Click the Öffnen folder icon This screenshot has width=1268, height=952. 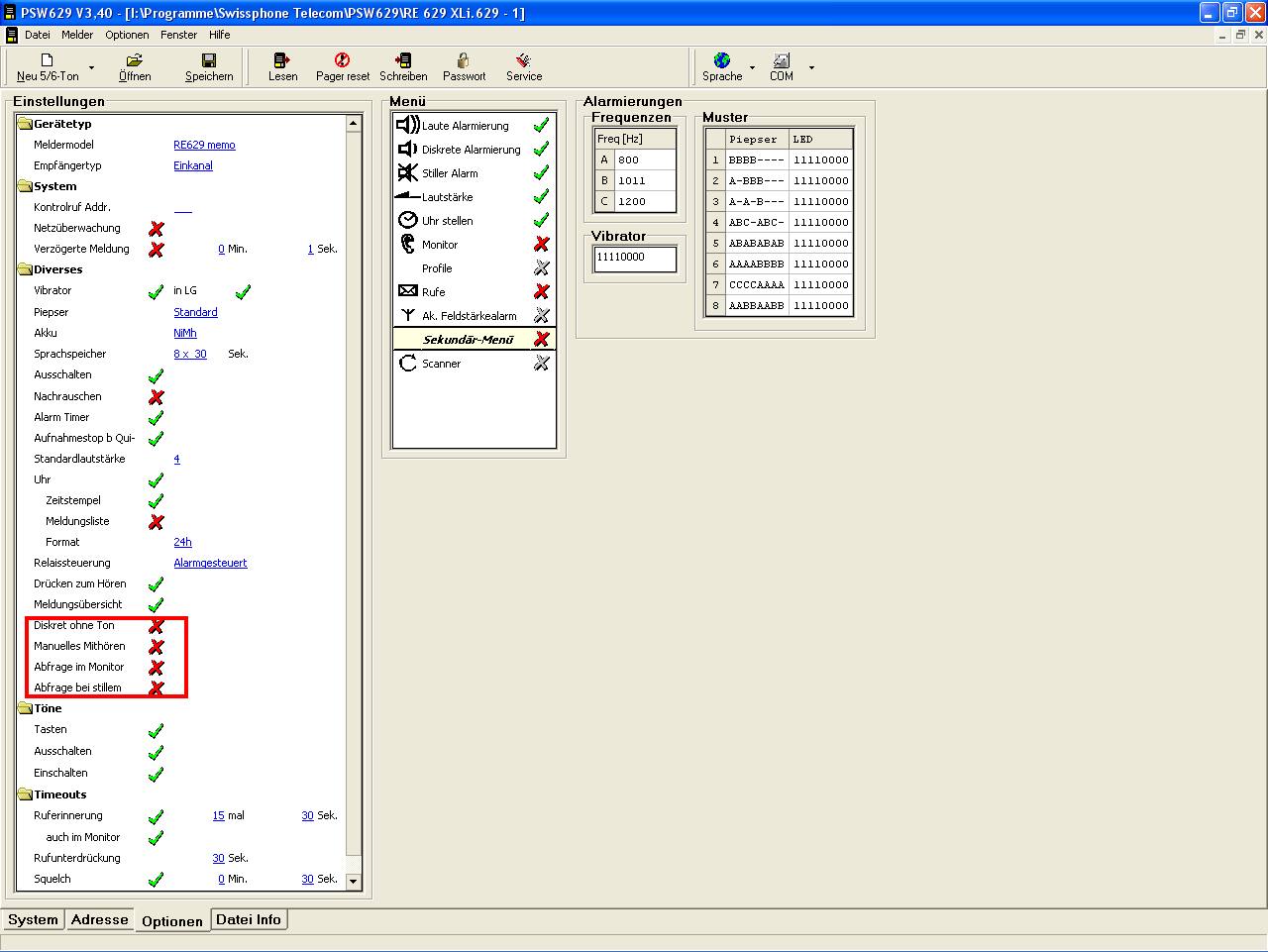pyautogui.click(x=135, y=60)
